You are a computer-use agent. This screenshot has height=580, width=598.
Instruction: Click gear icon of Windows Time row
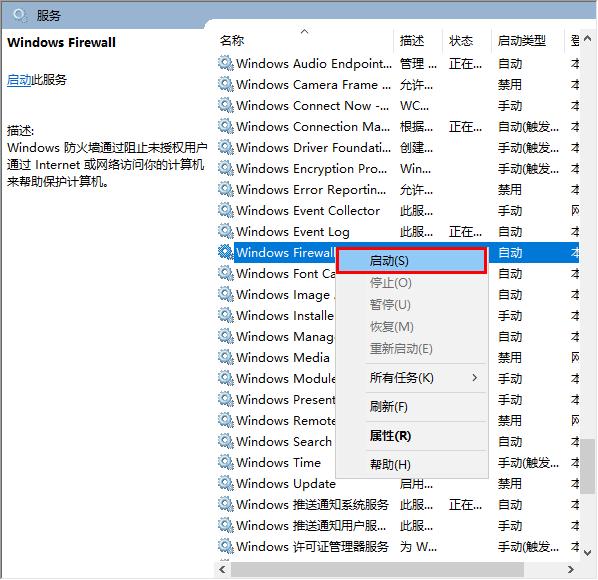point(225,462)
